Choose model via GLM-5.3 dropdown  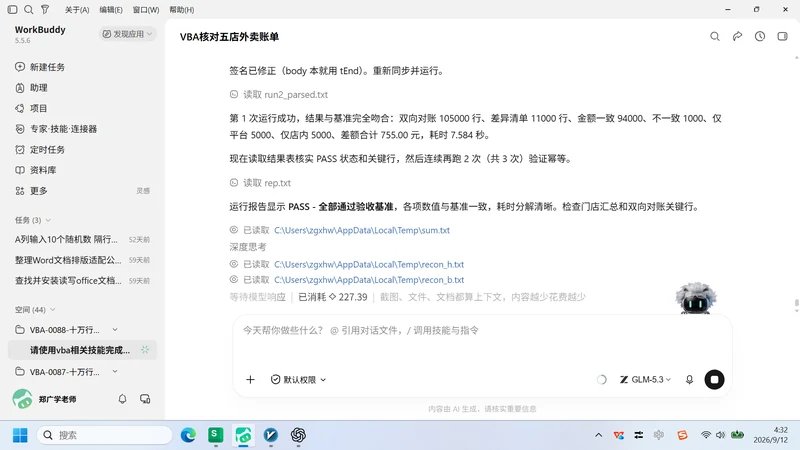pyautogui.click(x=645, y=380)
